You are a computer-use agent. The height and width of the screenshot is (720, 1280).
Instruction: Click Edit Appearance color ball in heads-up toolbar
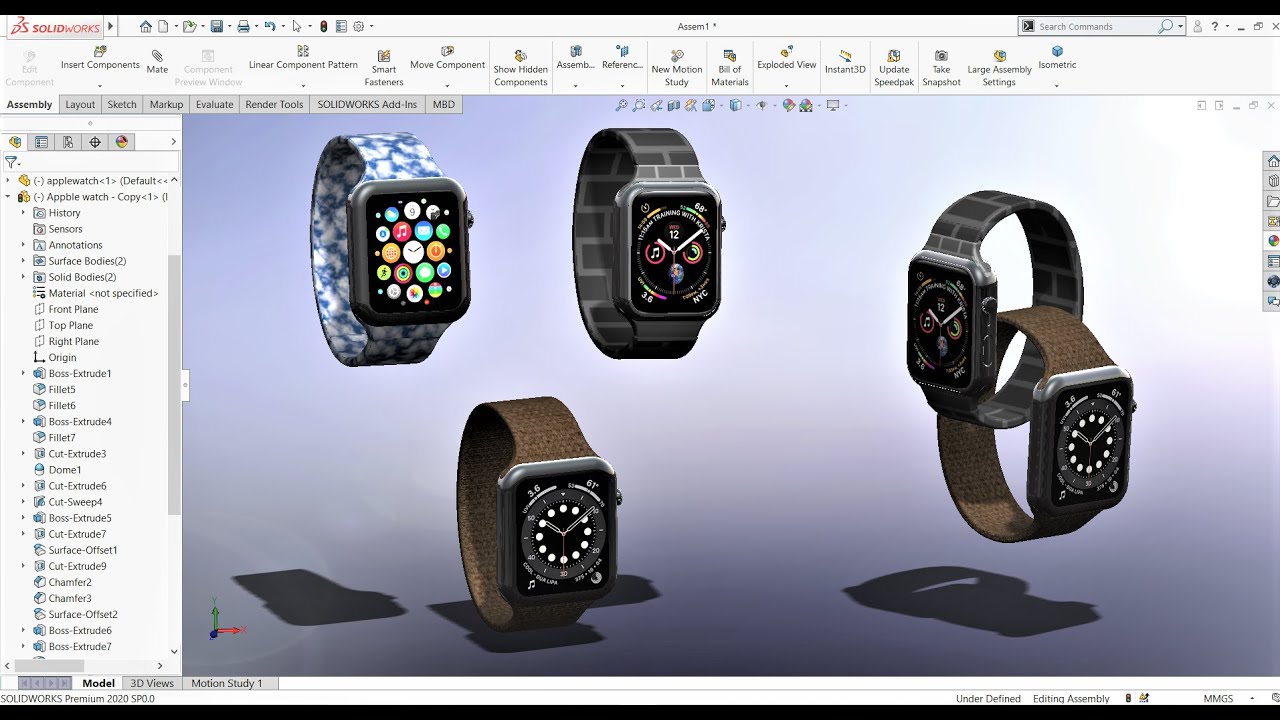788,105
